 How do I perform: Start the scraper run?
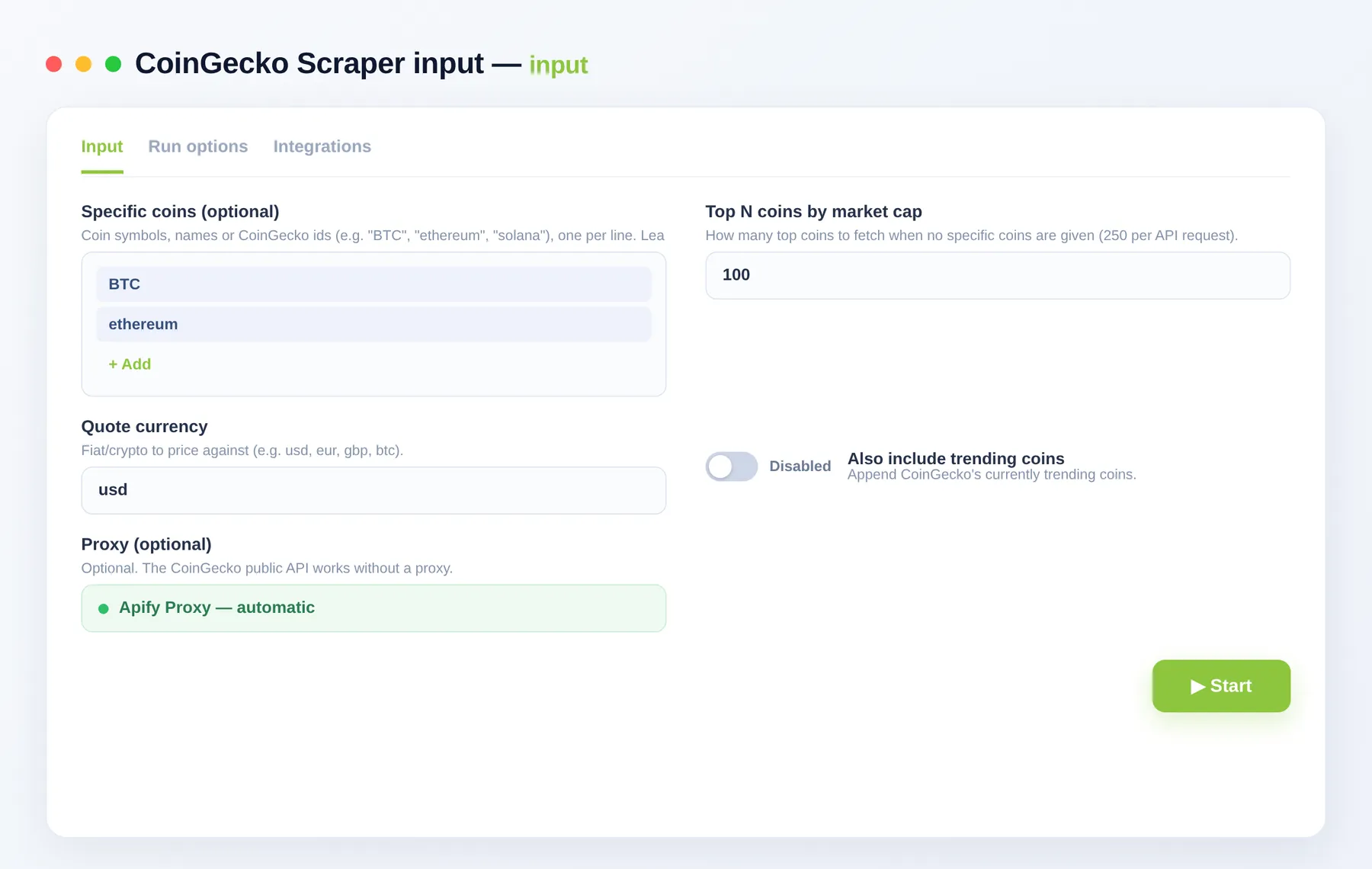(1221, 686)
